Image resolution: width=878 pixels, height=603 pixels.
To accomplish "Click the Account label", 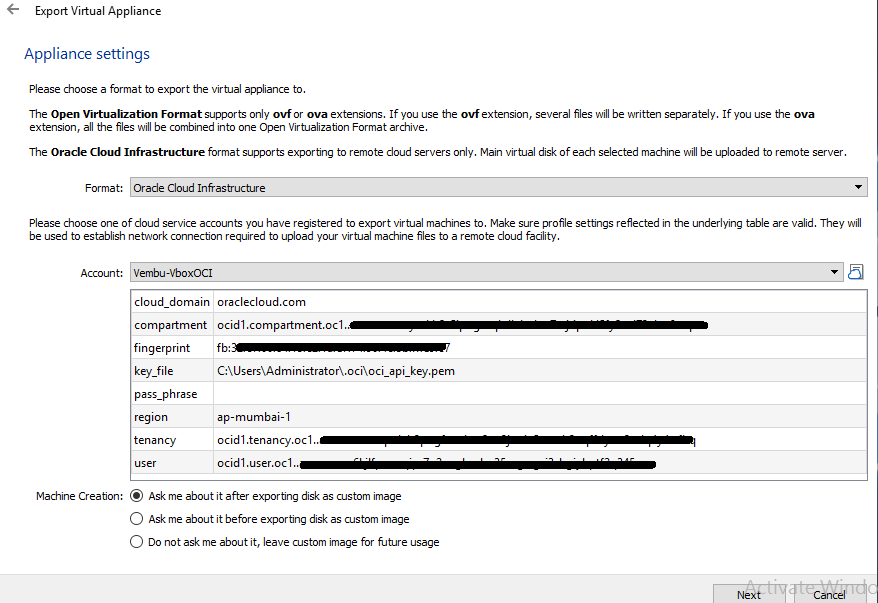I will (x=101, y=273).
